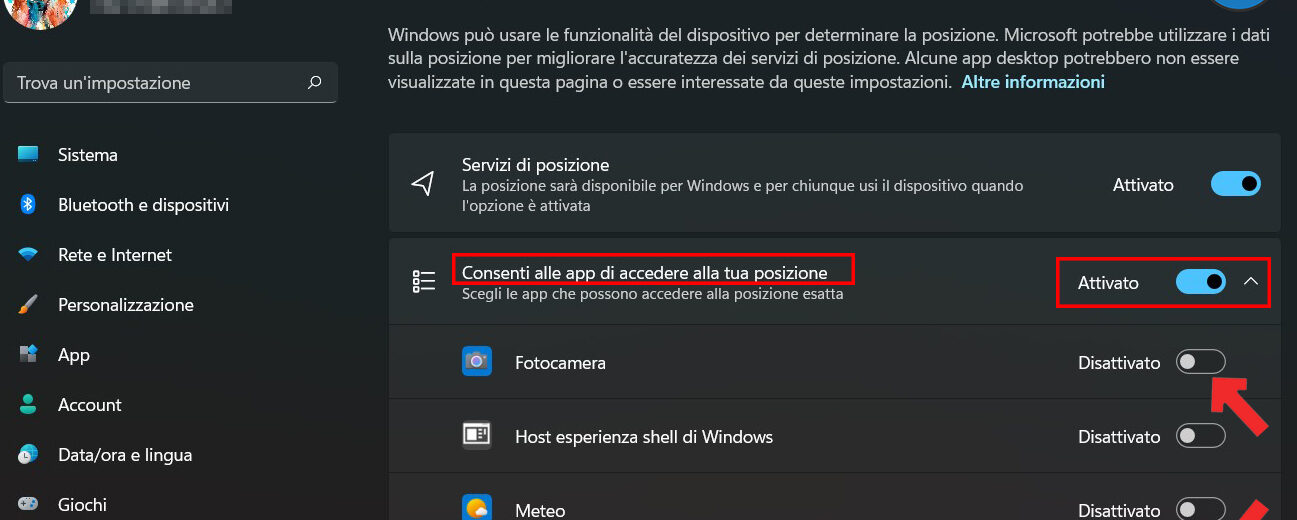This screenshot has width=1297, height=520.
Task: Go to Data/ora e lingua
Action: click(125, 455)
